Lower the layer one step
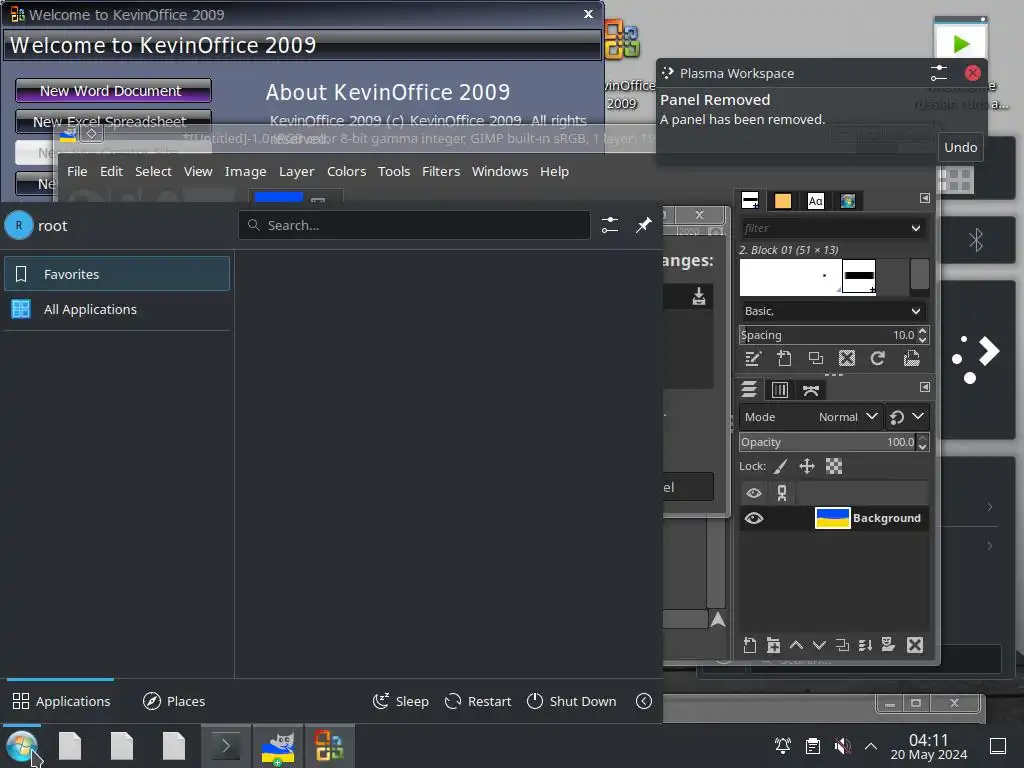The width and height of the screenshot is (1024, 768). click(x=819, y=645)
